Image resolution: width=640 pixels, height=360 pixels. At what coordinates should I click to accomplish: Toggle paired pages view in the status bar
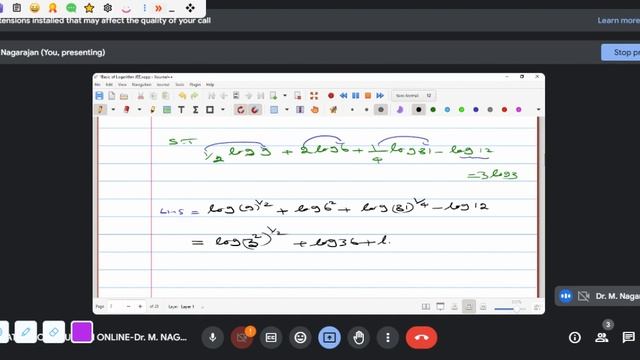(426, 307)
